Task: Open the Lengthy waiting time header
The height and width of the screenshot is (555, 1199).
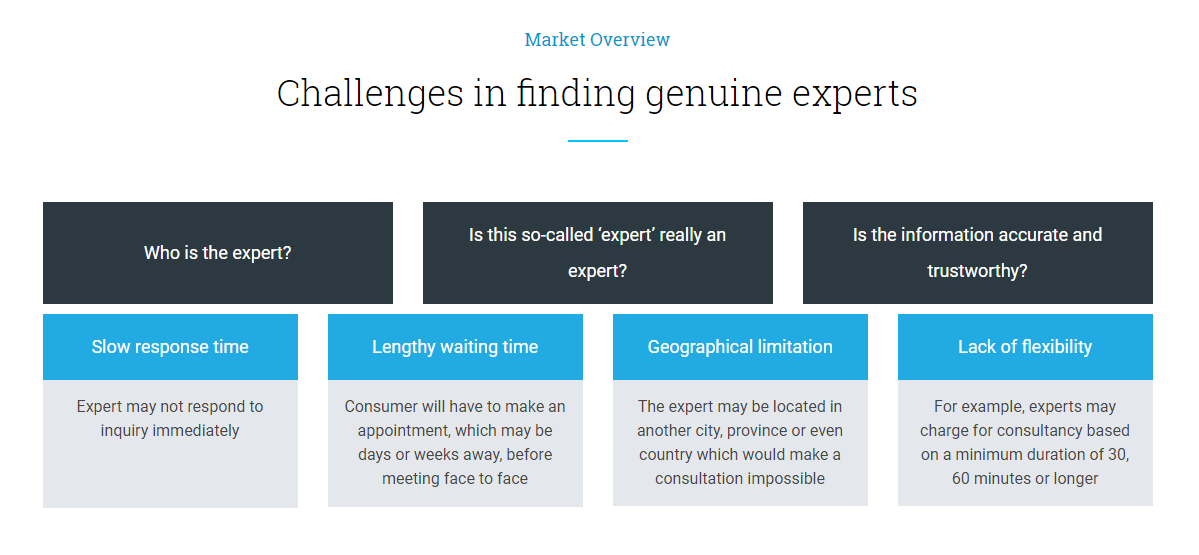Action: pyautogui.click(x=456, y=347)
